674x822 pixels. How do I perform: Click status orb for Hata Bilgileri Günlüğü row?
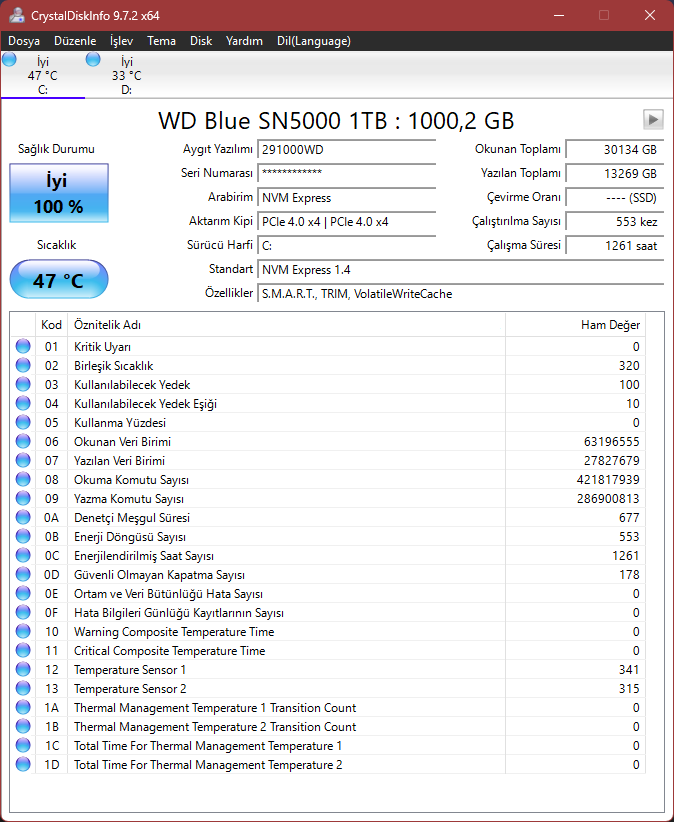[23, 612]
